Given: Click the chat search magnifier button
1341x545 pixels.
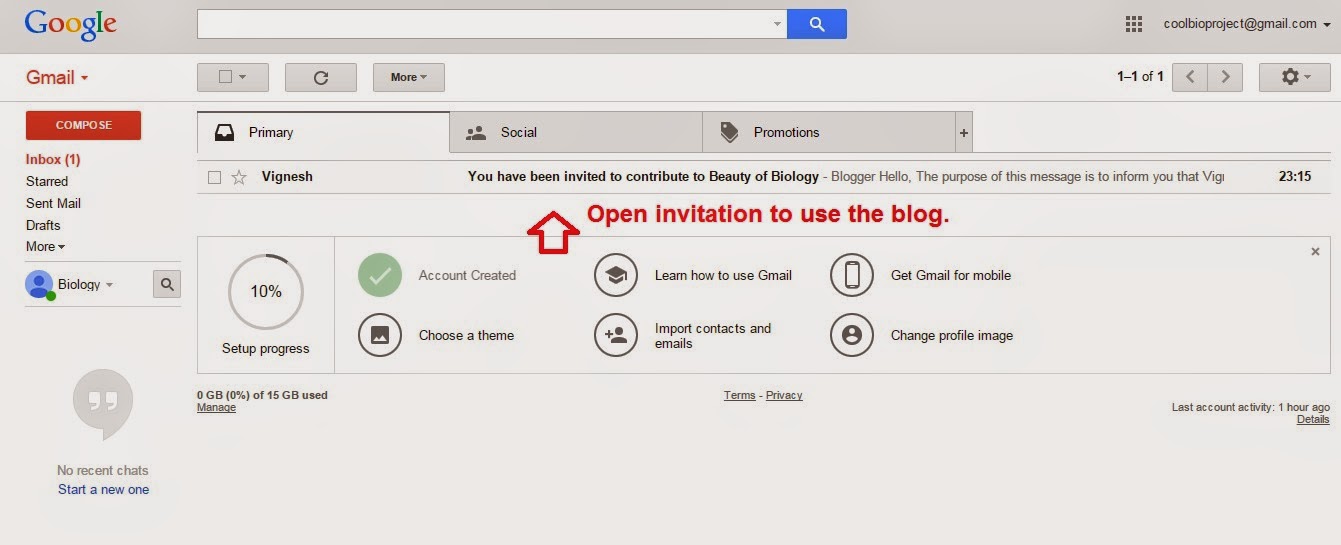Looking at the screenshot, I should (167, 285).
